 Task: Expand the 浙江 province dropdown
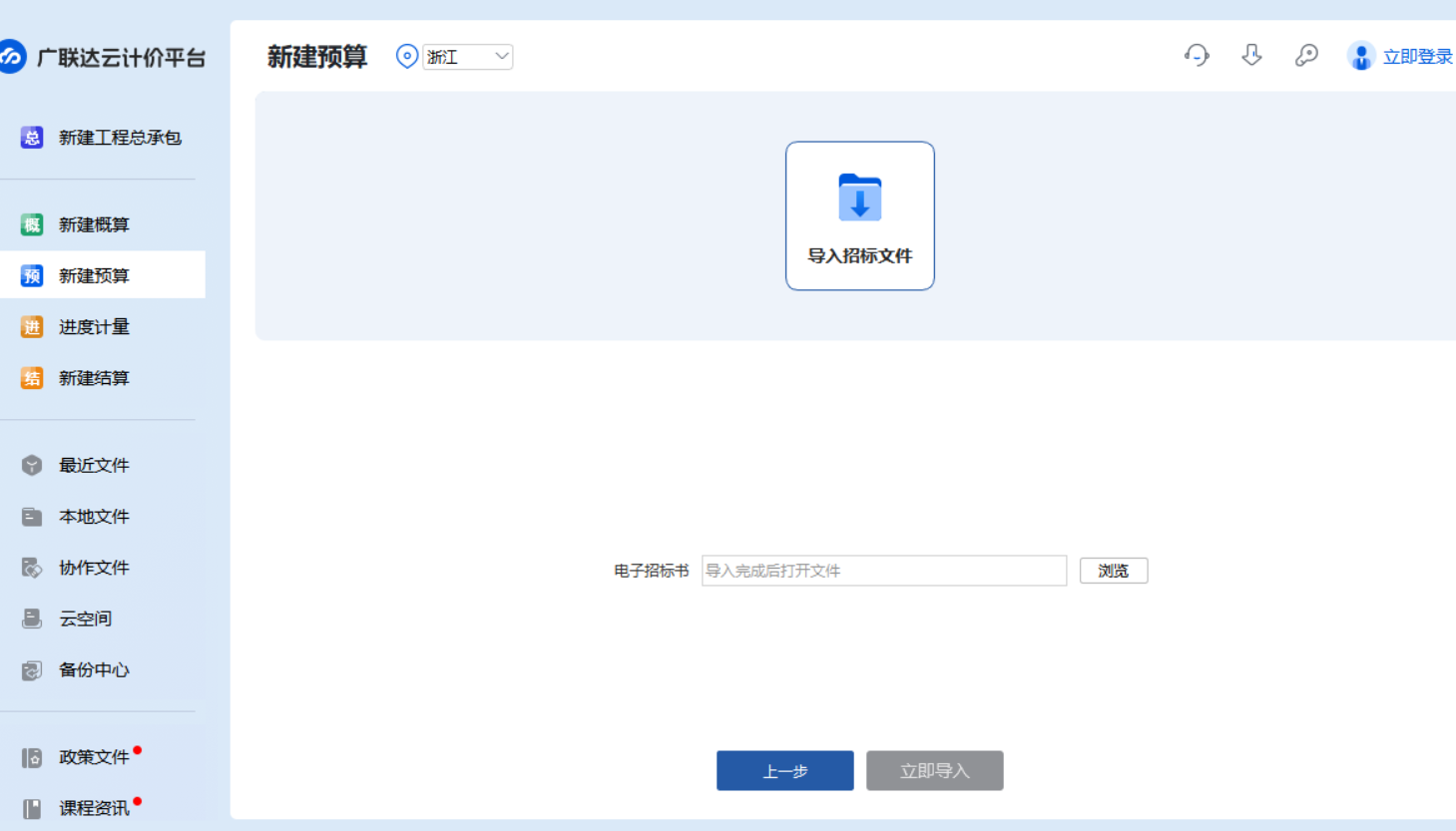click(467, 57)
